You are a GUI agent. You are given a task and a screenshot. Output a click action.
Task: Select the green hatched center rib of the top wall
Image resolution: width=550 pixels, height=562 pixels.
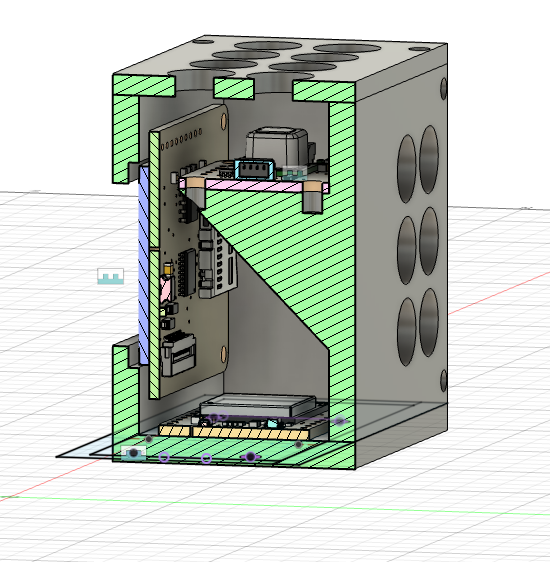[x=234, y=89]
